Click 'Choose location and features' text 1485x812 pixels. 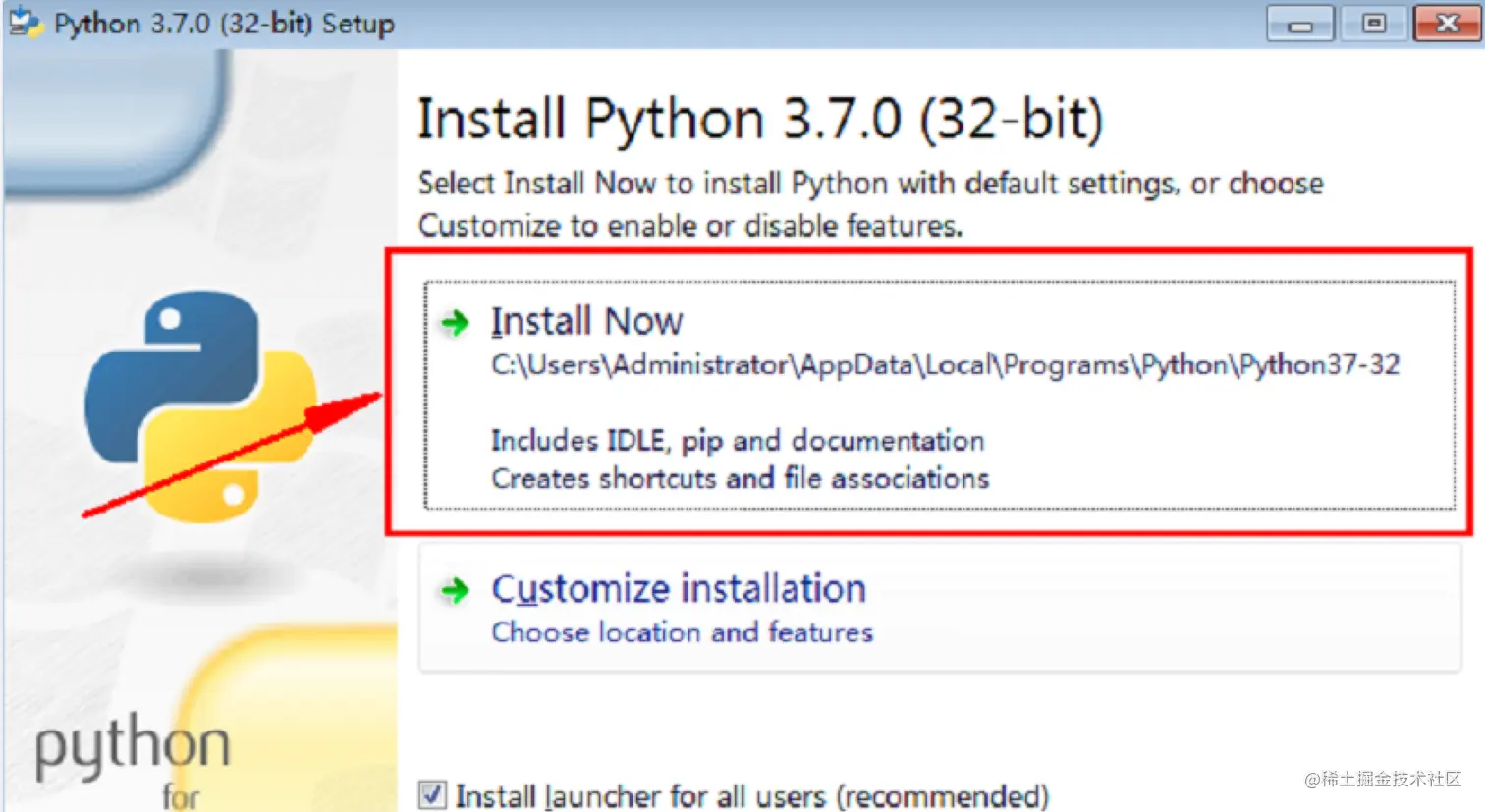682,631
